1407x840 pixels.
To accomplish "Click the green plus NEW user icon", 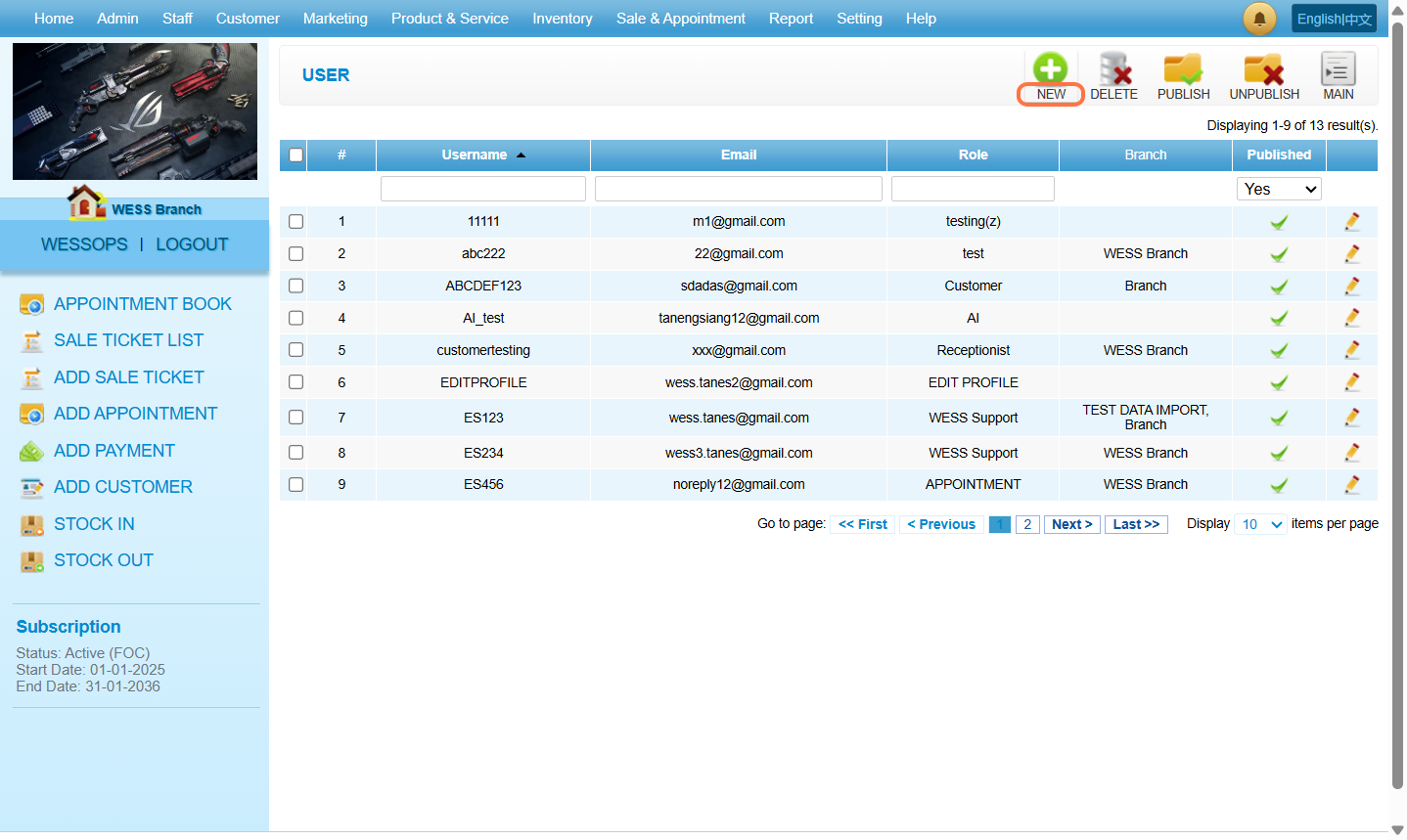I will (x=1050, y=68).
